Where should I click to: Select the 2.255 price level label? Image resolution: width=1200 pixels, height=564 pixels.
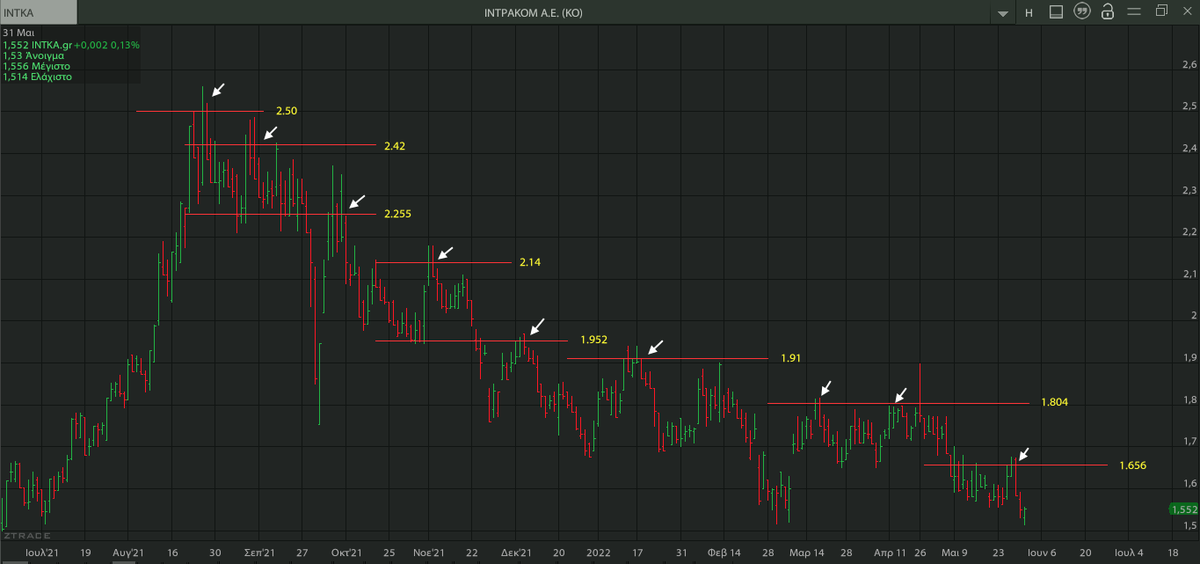(397, 214)
